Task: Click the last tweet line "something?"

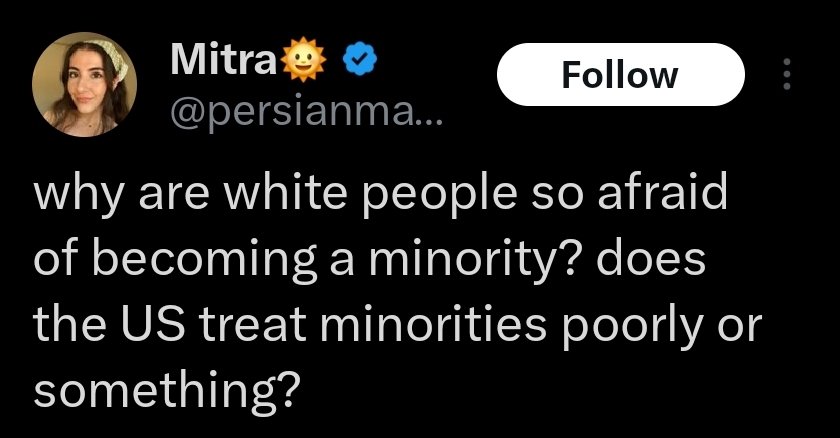Action: coord(167,385)
